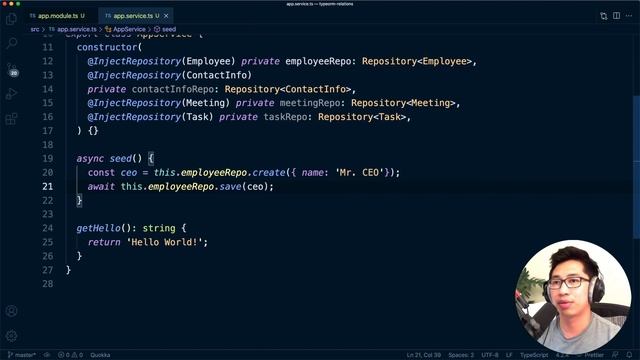This screenshot has height=360, width=640.
Task: Click the Open Changes compare icon
Action: (x=604, y=16)
